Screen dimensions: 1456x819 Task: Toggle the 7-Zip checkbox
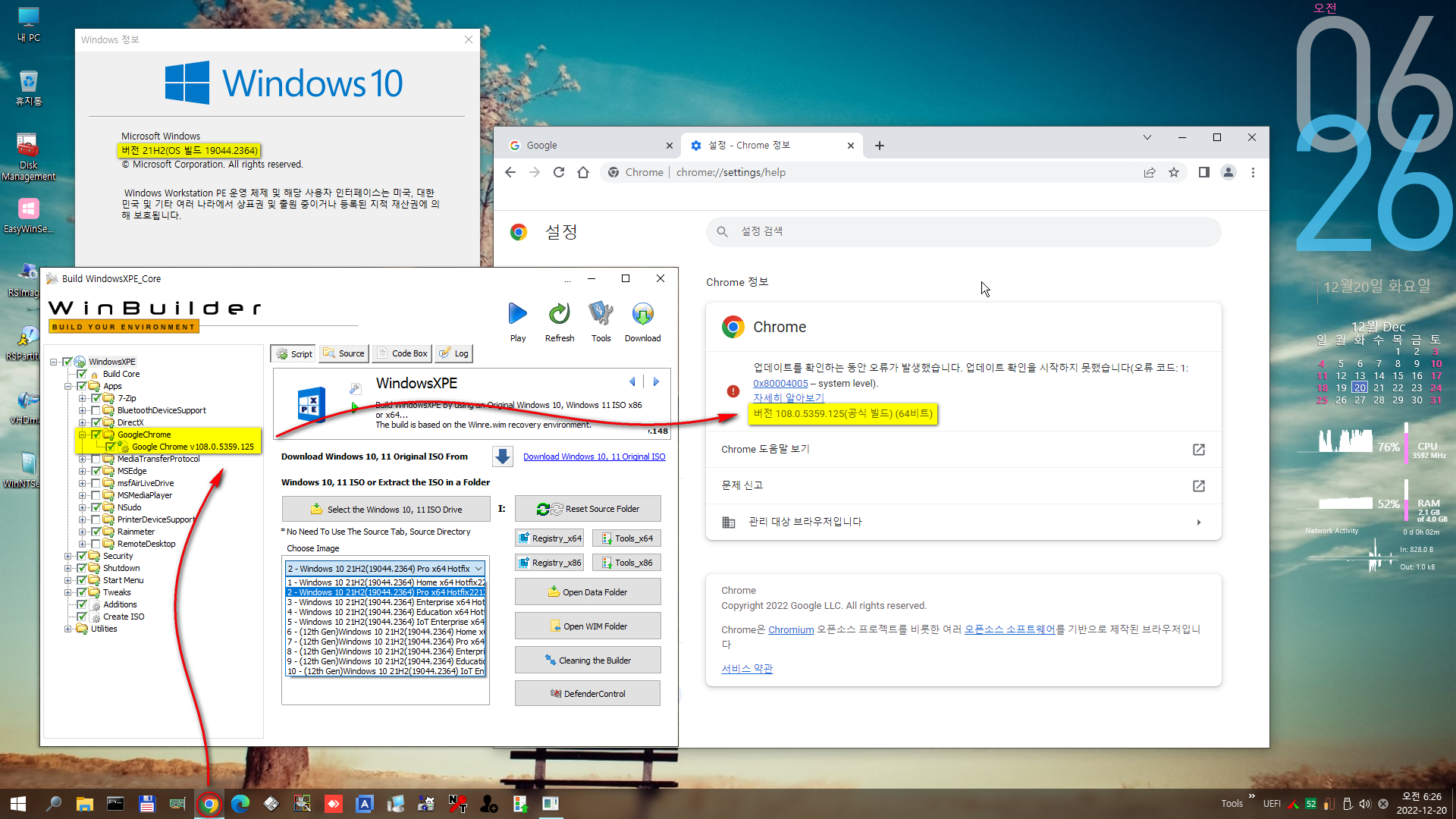click(96, 398)
